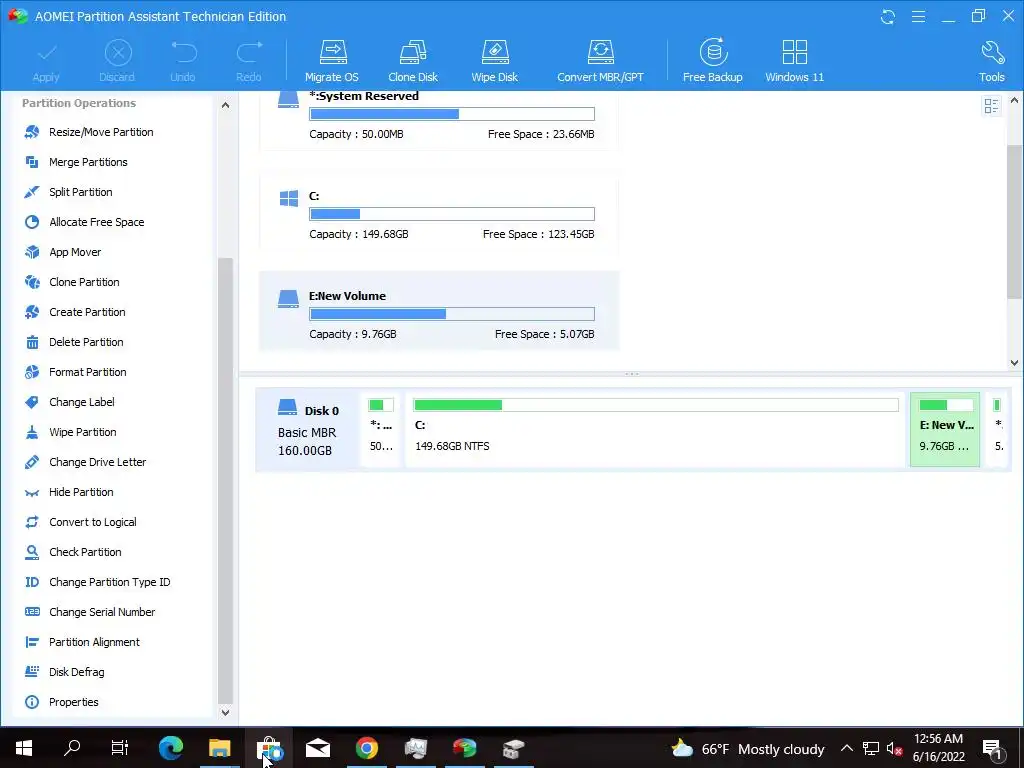This screenshot has width=1024, height=768.
Task: Open the Windows 11 checker tool
Action: 794,61
